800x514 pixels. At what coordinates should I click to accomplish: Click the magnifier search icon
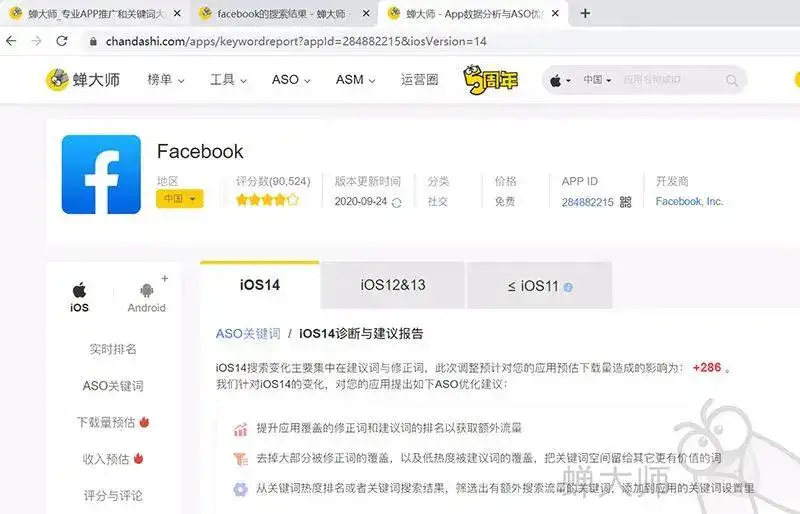point(732,80)
